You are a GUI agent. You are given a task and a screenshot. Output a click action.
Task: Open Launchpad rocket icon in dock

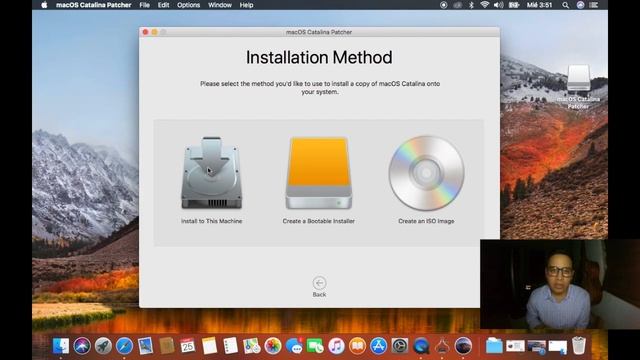click(x=103, y=346)
